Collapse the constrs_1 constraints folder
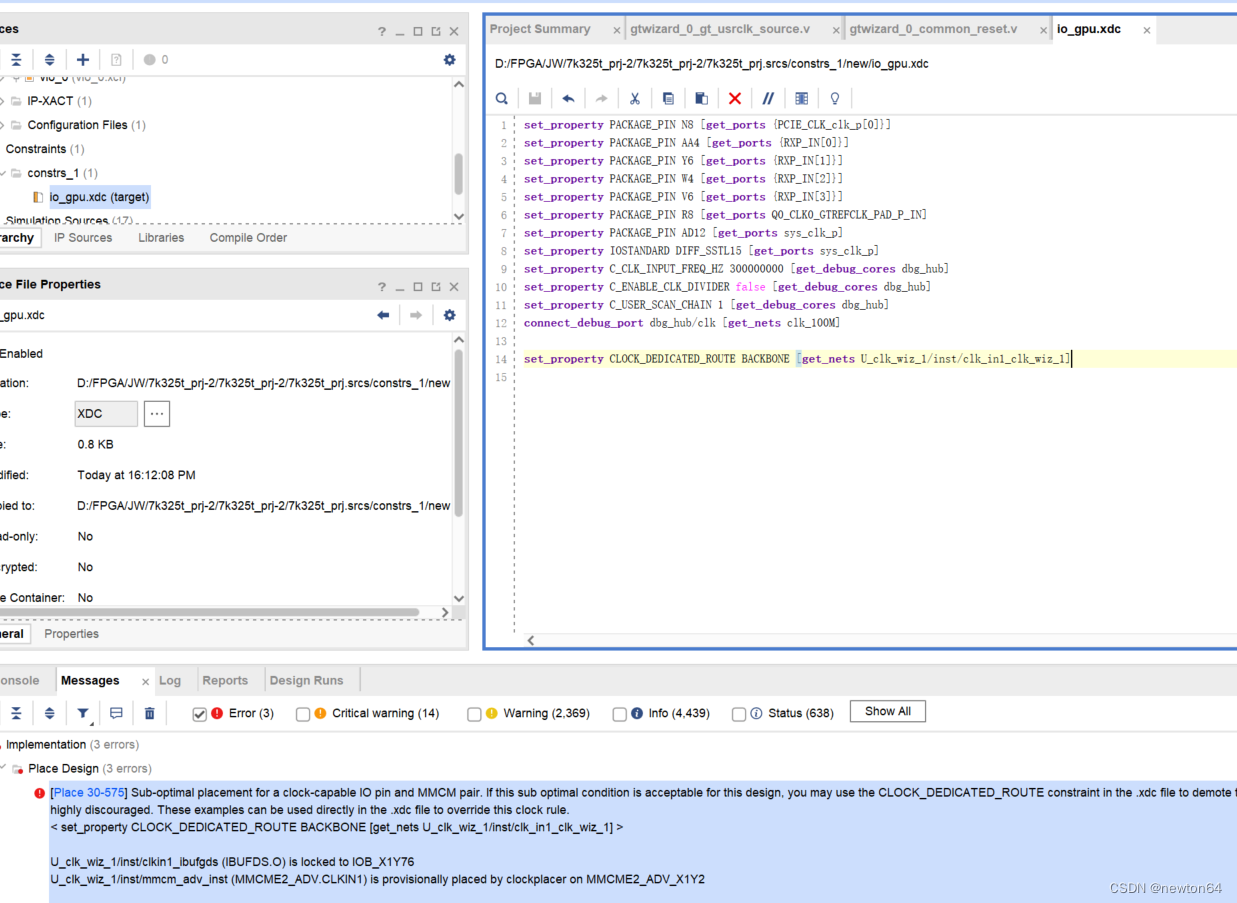1237x903 pixels. pos(4,172)
